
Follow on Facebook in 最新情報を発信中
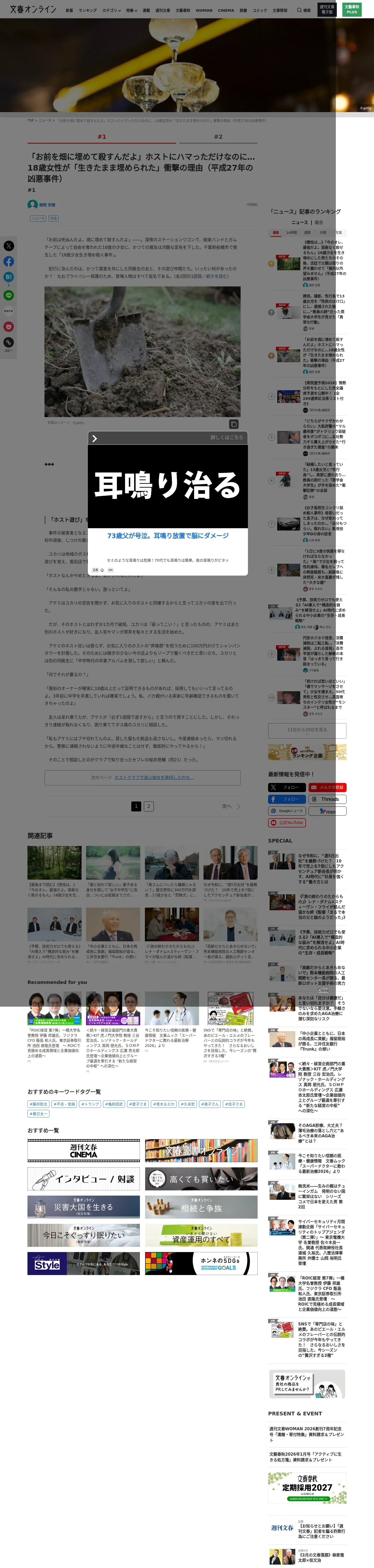(286, 799)
